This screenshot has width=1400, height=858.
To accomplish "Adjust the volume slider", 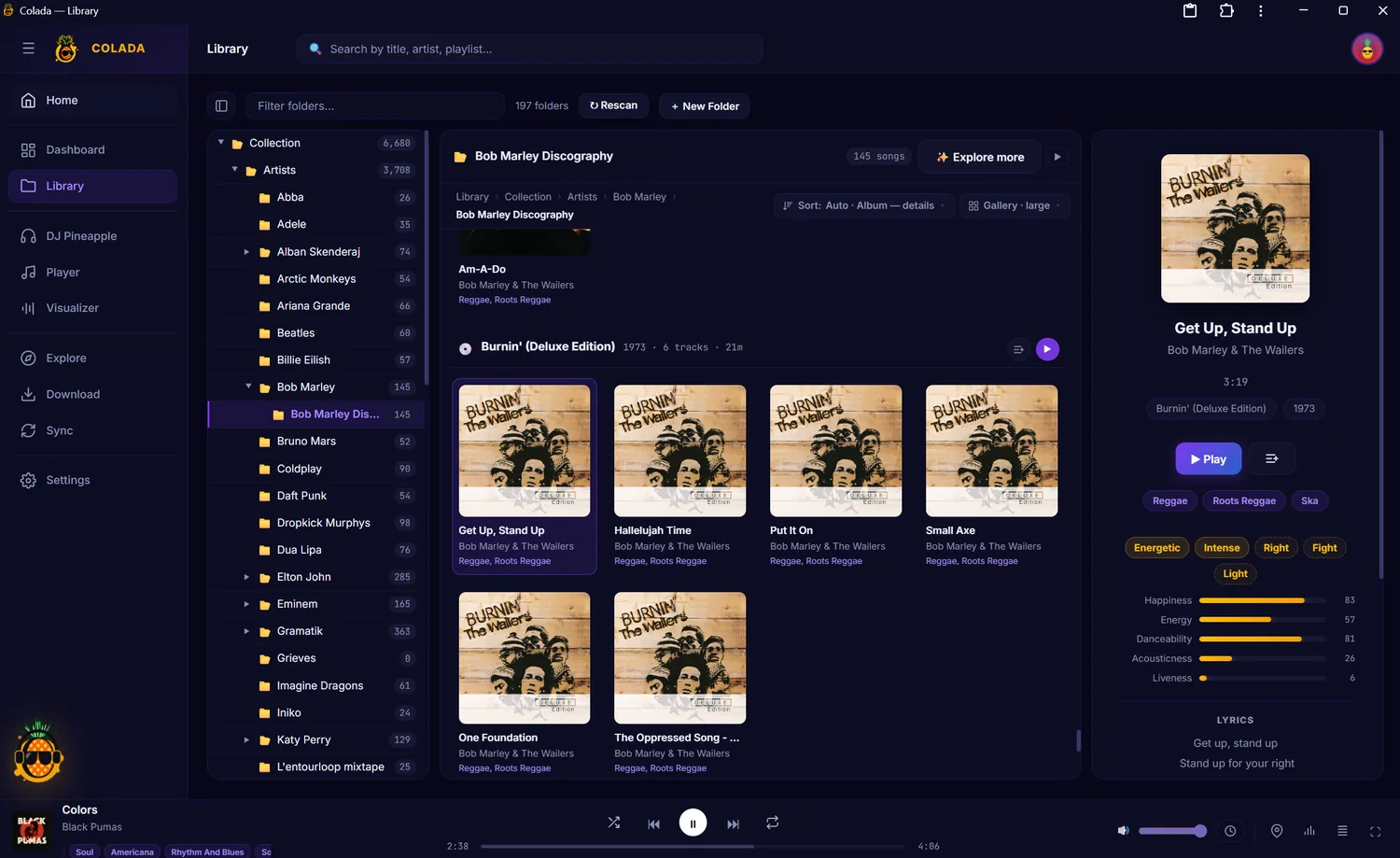I will click(1172, 831).
